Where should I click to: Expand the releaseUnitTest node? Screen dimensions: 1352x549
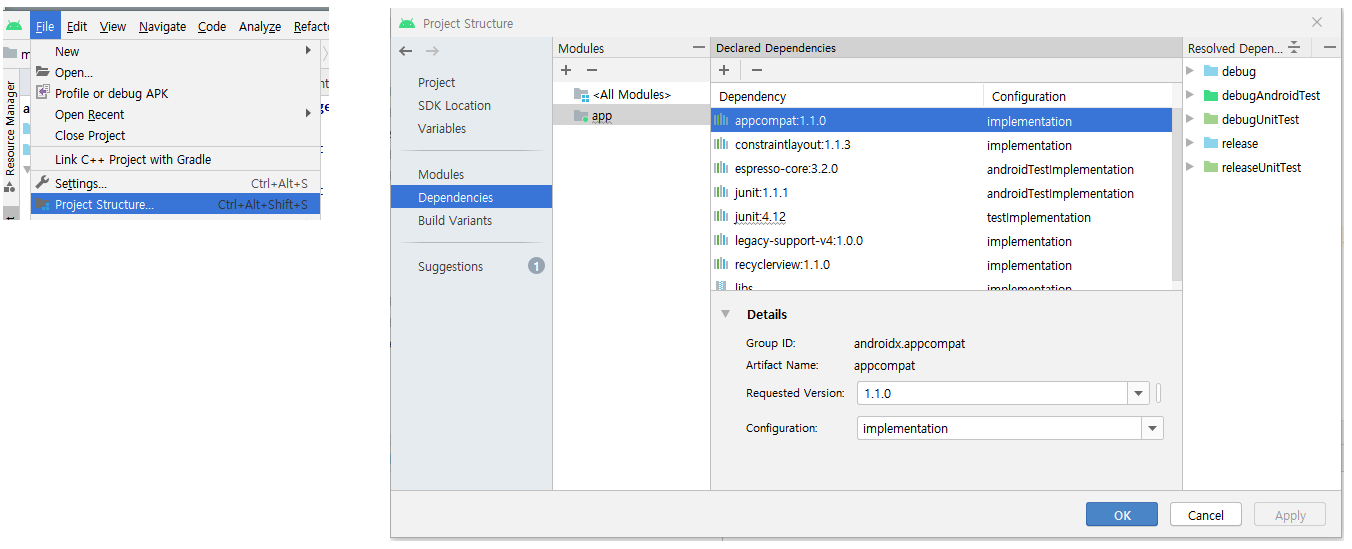coord(1190,167)
